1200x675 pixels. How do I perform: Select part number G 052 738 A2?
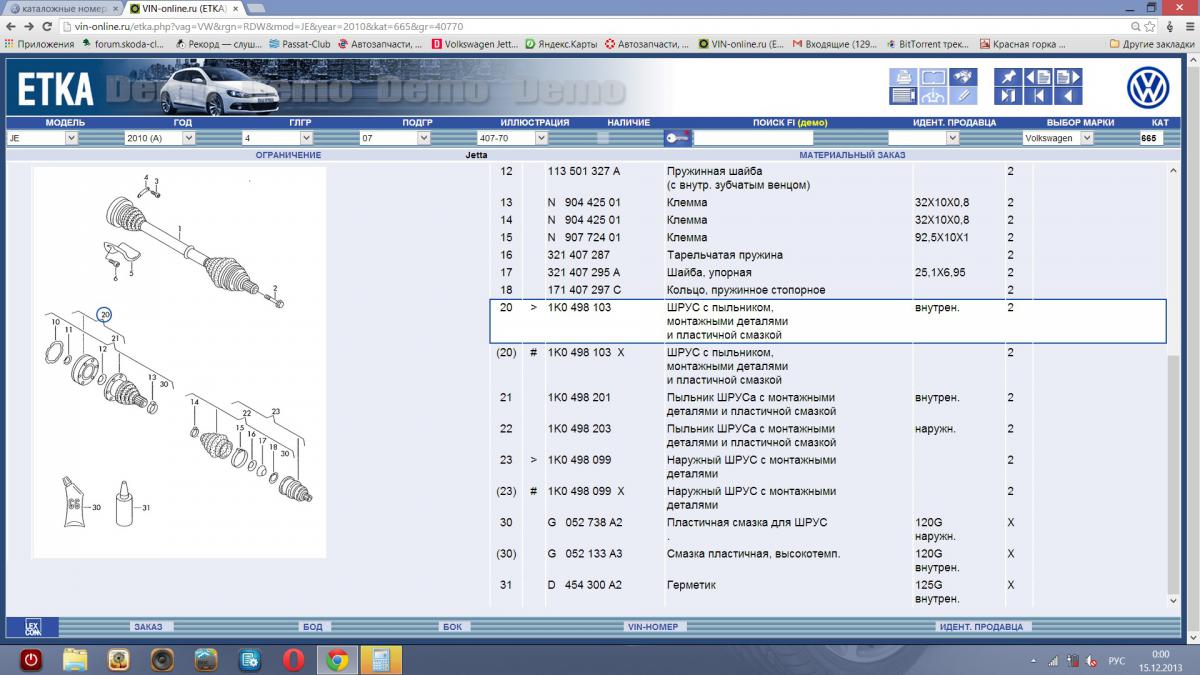[x=585, y=522]
